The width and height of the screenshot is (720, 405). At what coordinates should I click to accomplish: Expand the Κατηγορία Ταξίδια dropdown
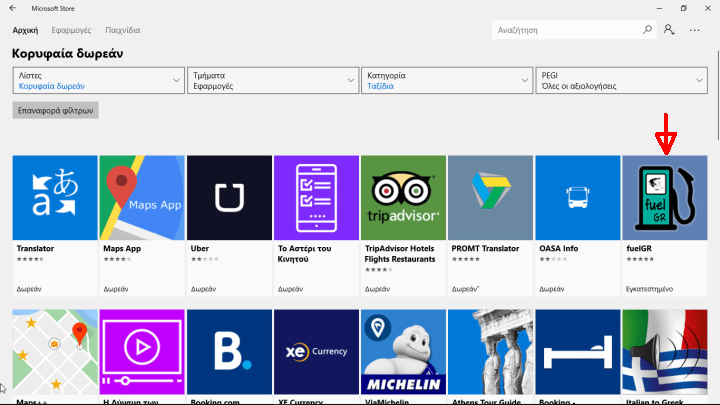(447, 80)
